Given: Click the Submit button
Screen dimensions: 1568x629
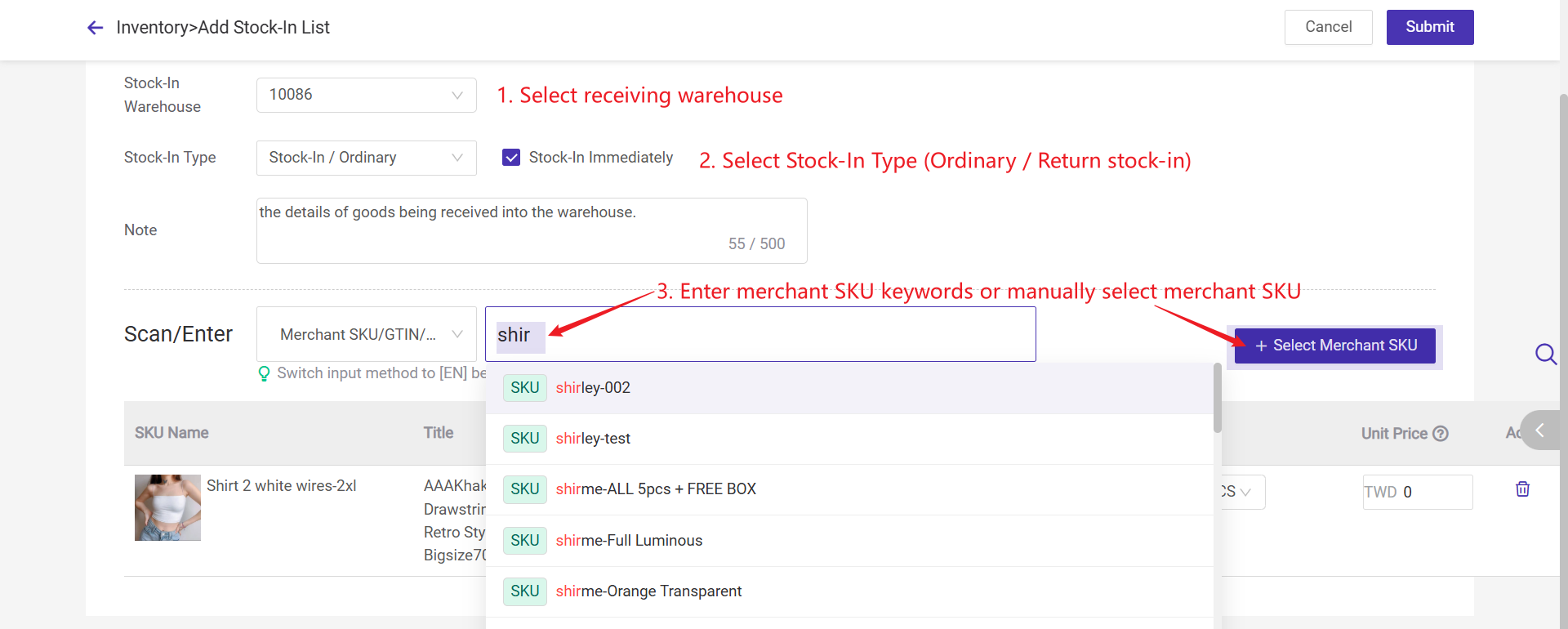Looking at the screenshot, I should click(x=1429, y=27).
